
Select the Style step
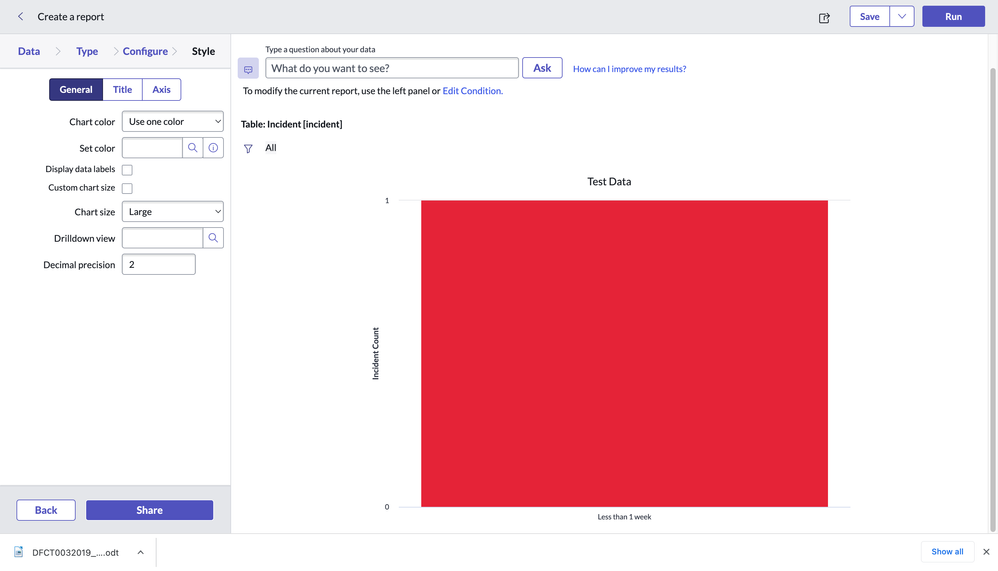(x=204, y=51)
